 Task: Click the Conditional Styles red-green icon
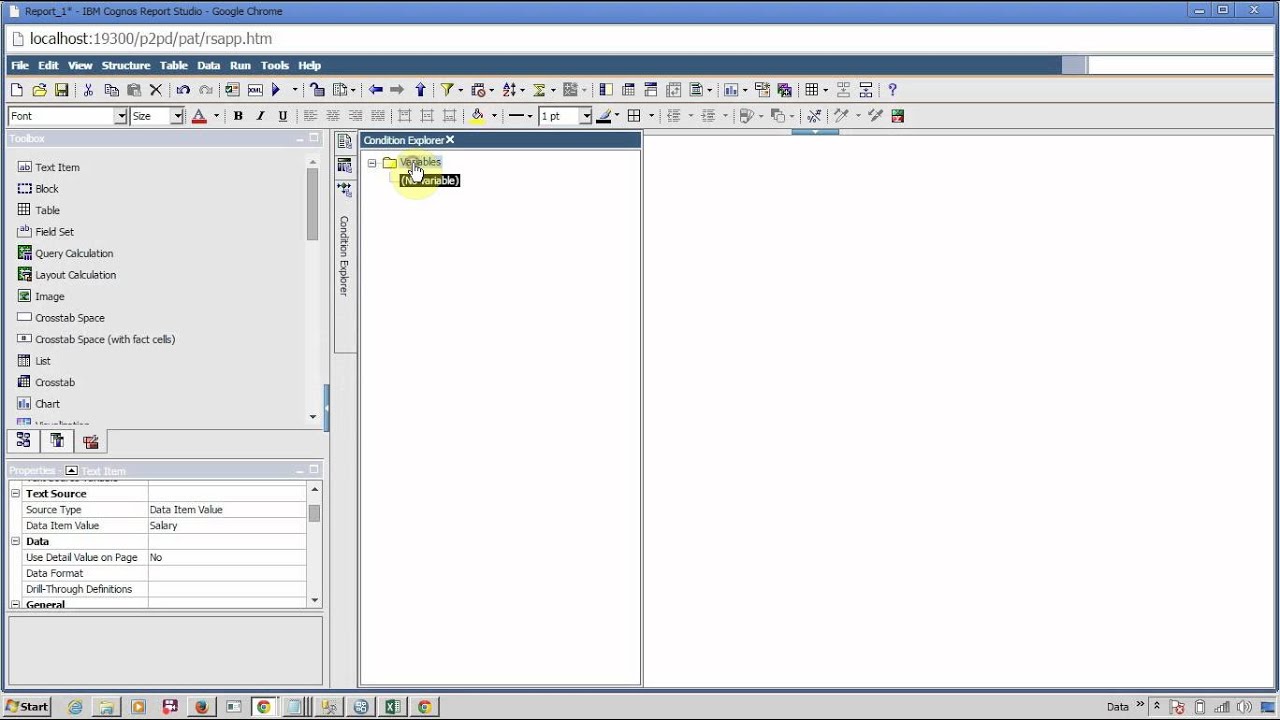click(898, 116)
